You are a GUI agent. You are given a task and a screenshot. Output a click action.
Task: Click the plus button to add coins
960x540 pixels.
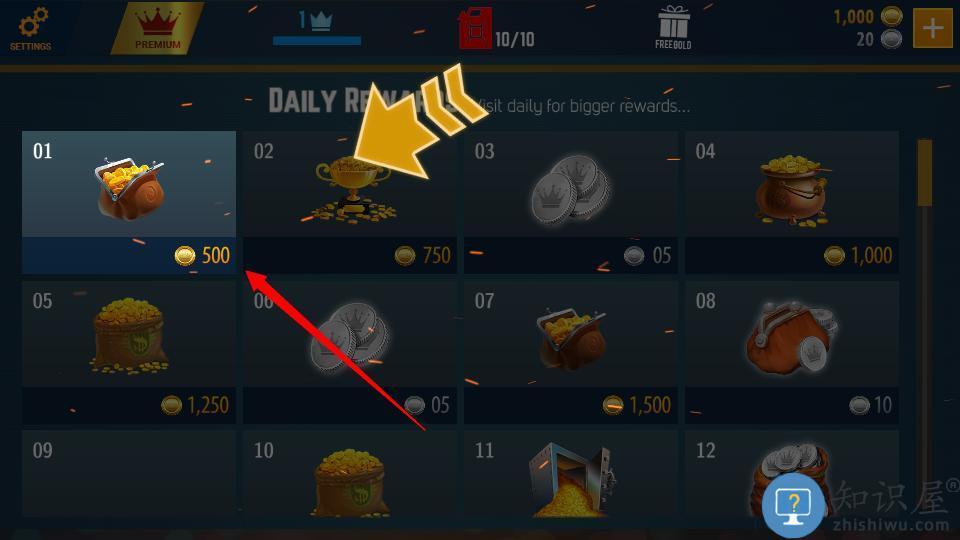tap(932, 28)
